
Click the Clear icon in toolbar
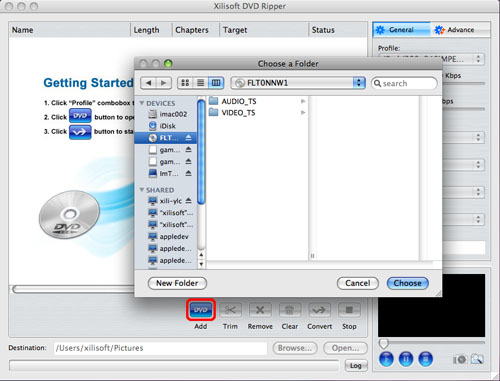click(289, 310)
